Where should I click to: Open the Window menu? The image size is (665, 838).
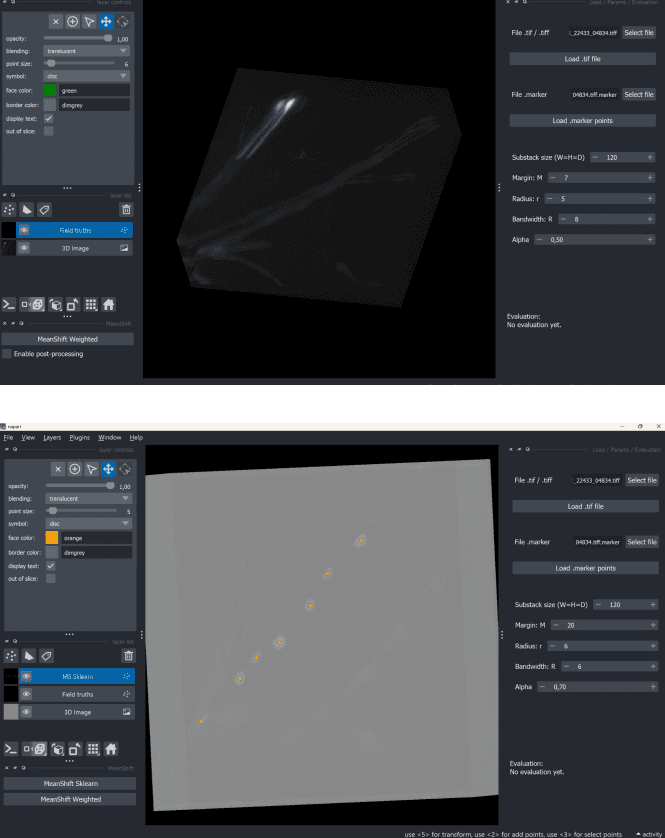click(110, 437)
